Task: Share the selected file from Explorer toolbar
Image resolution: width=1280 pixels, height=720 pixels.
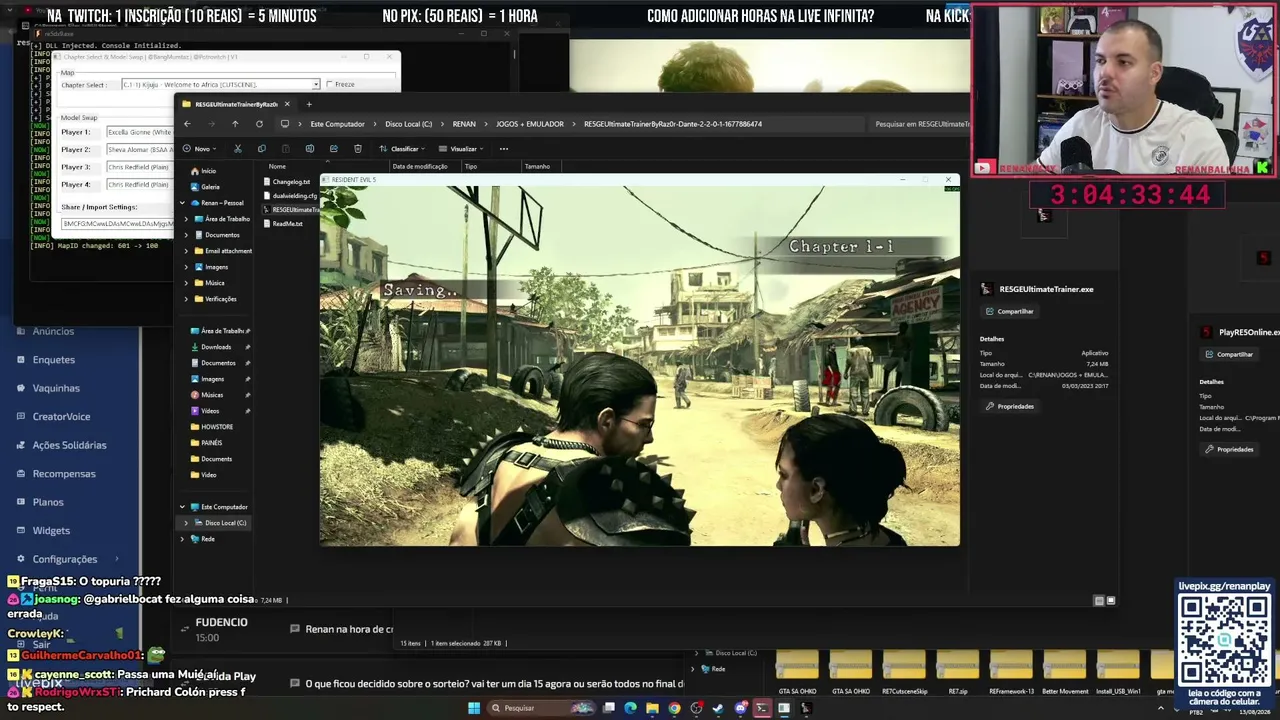Action: click(333, 149)
